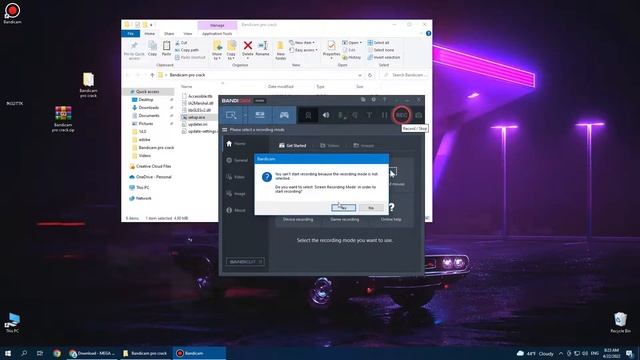
Task: Select setup.exe in the file list
Action: tap(196, 117)
